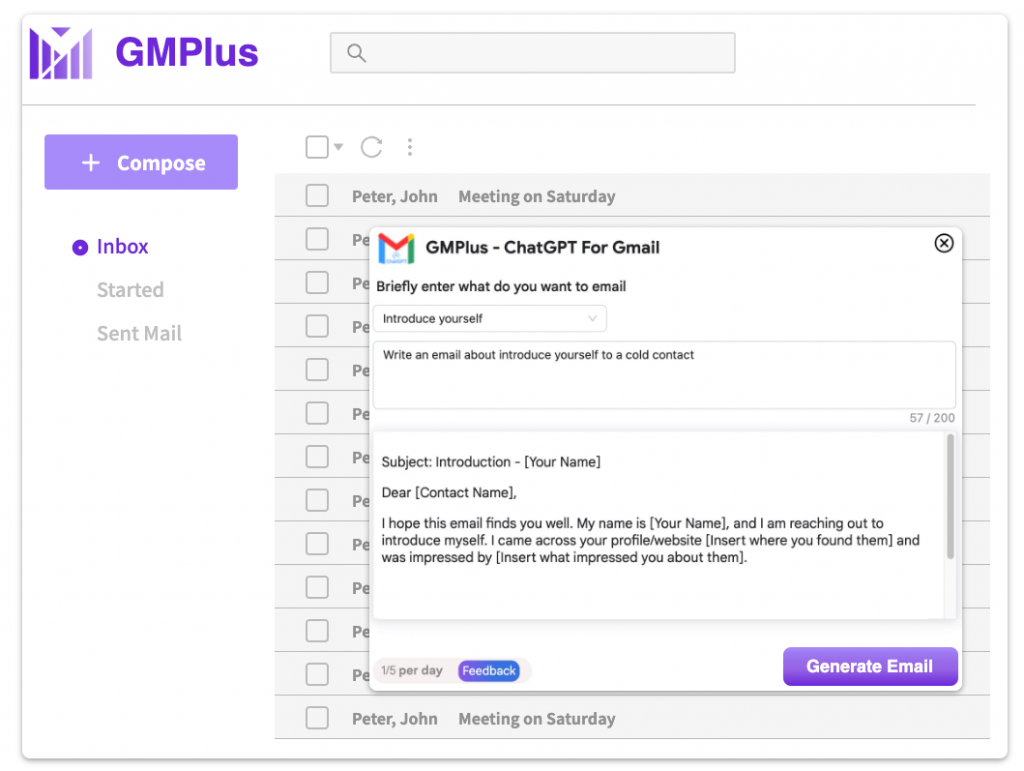This screenshot has width=1024, height=771.
Task: Open the Sent Mail folder
Action: (139, 333)
